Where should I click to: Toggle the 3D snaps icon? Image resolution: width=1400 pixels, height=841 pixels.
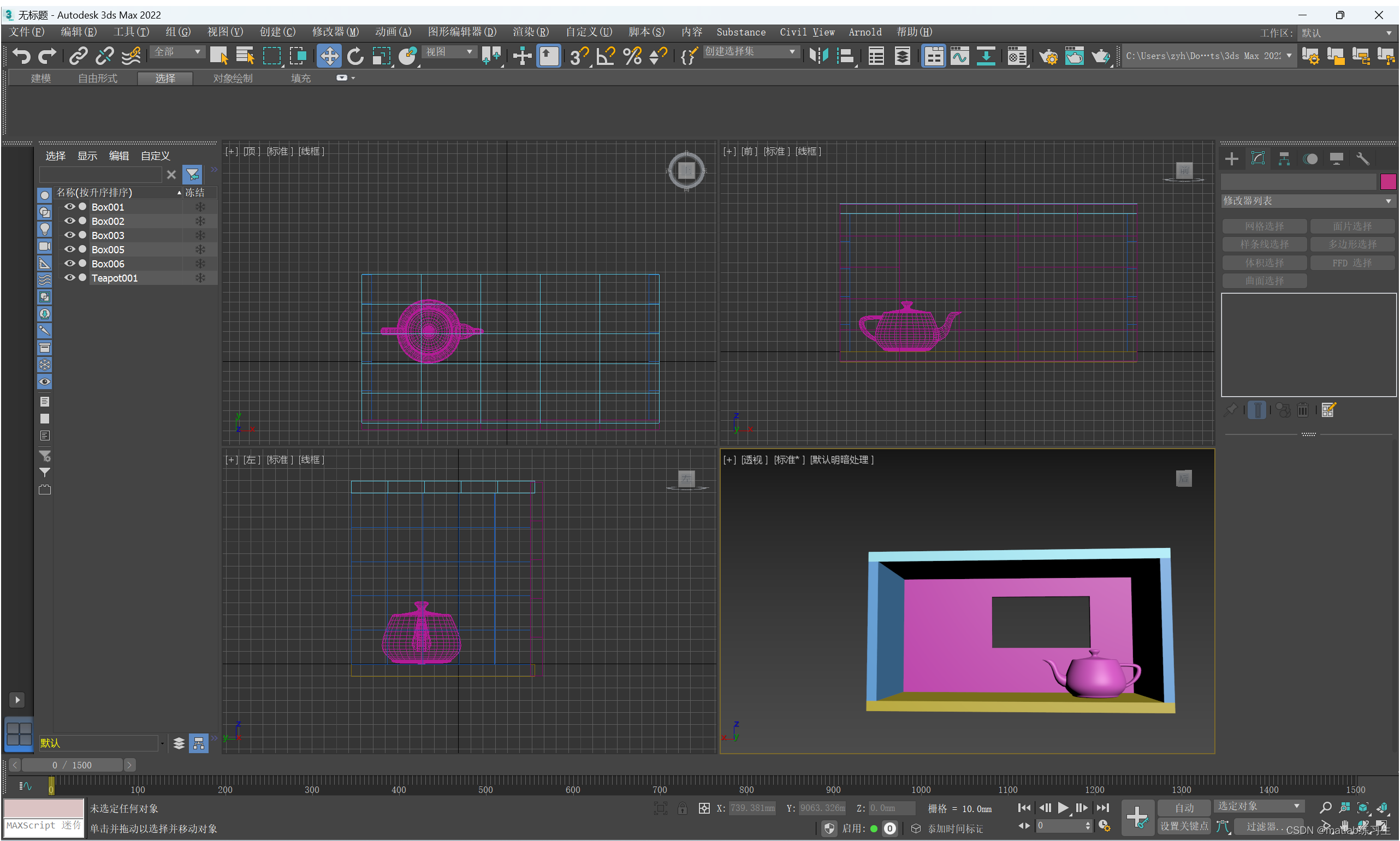tap(579, 56)
